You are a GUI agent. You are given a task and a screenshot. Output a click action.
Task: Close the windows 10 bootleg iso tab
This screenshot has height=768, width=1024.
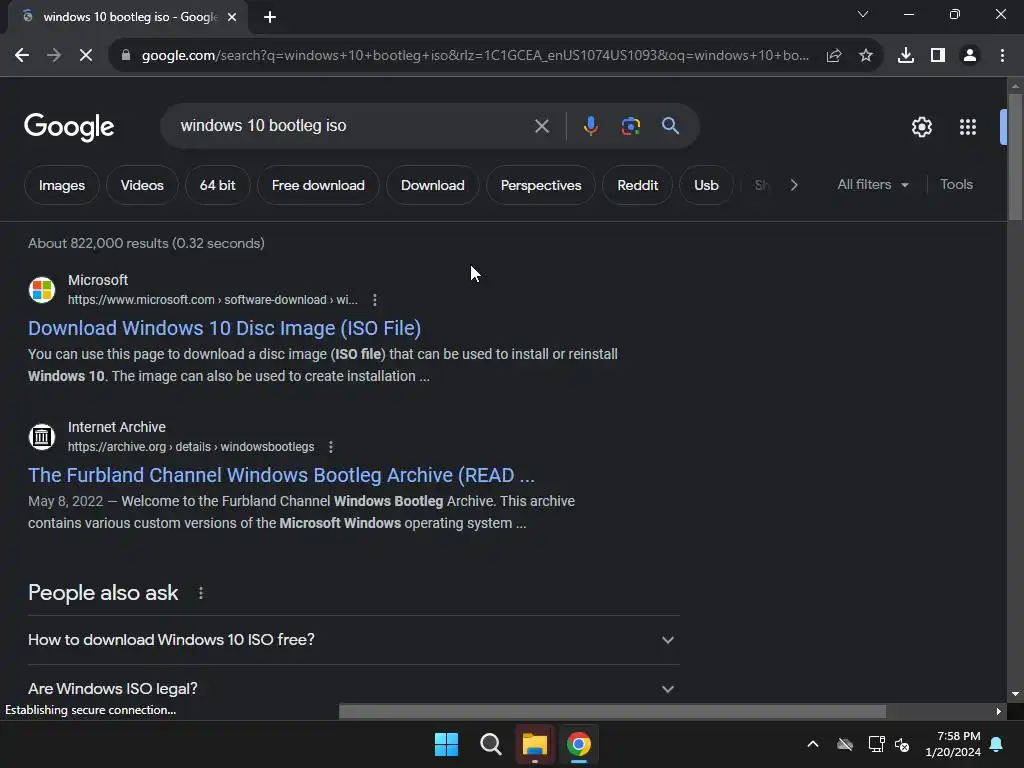point(232,18)
